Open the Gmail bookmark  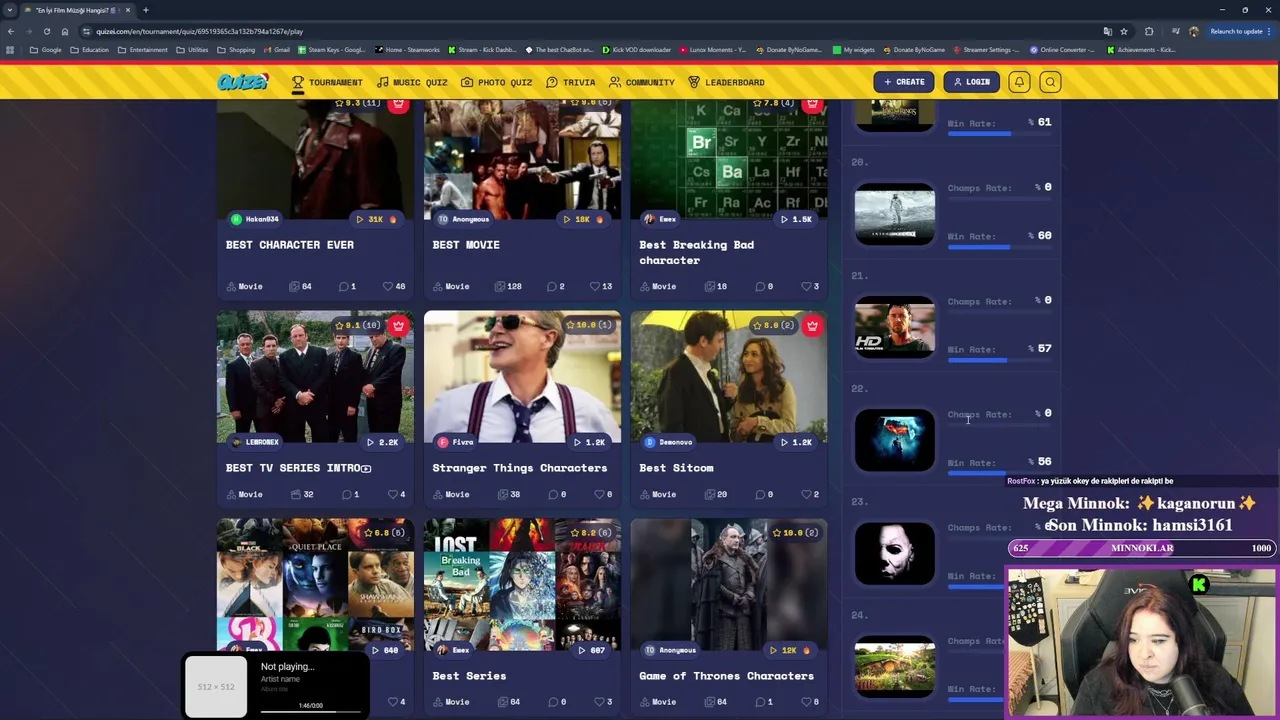276,49
